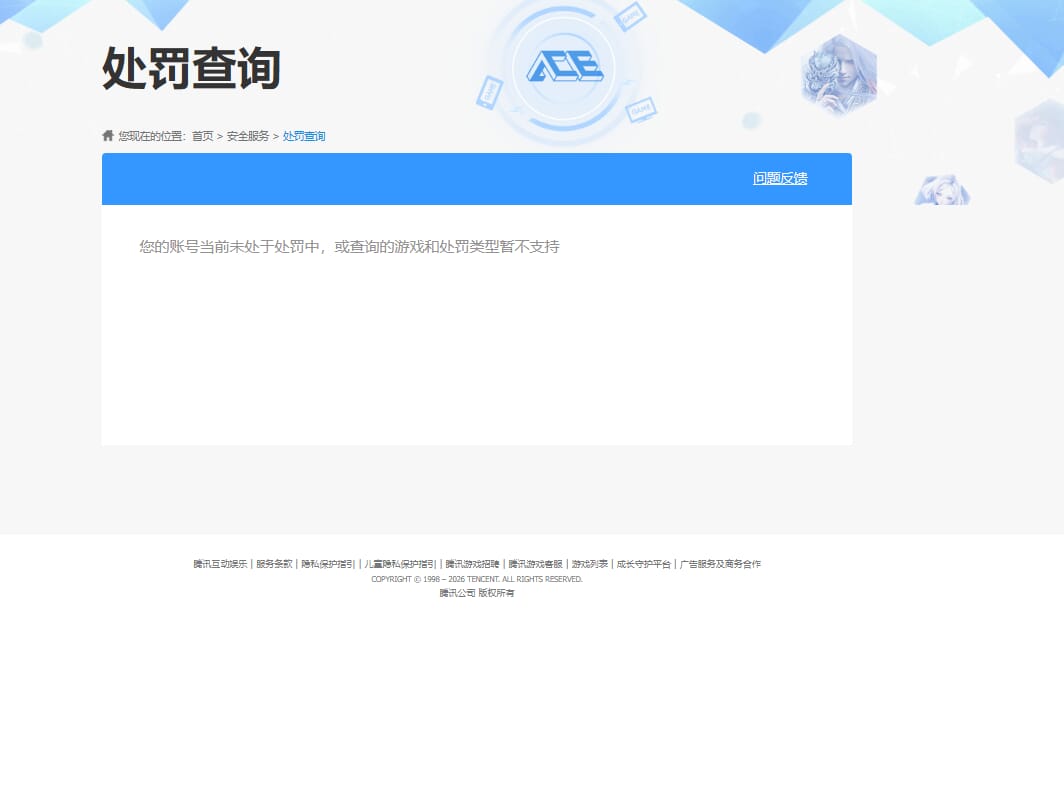Click the ACE logo at the top
This screenshot has height=786, width=1064.
pos(566,68)
